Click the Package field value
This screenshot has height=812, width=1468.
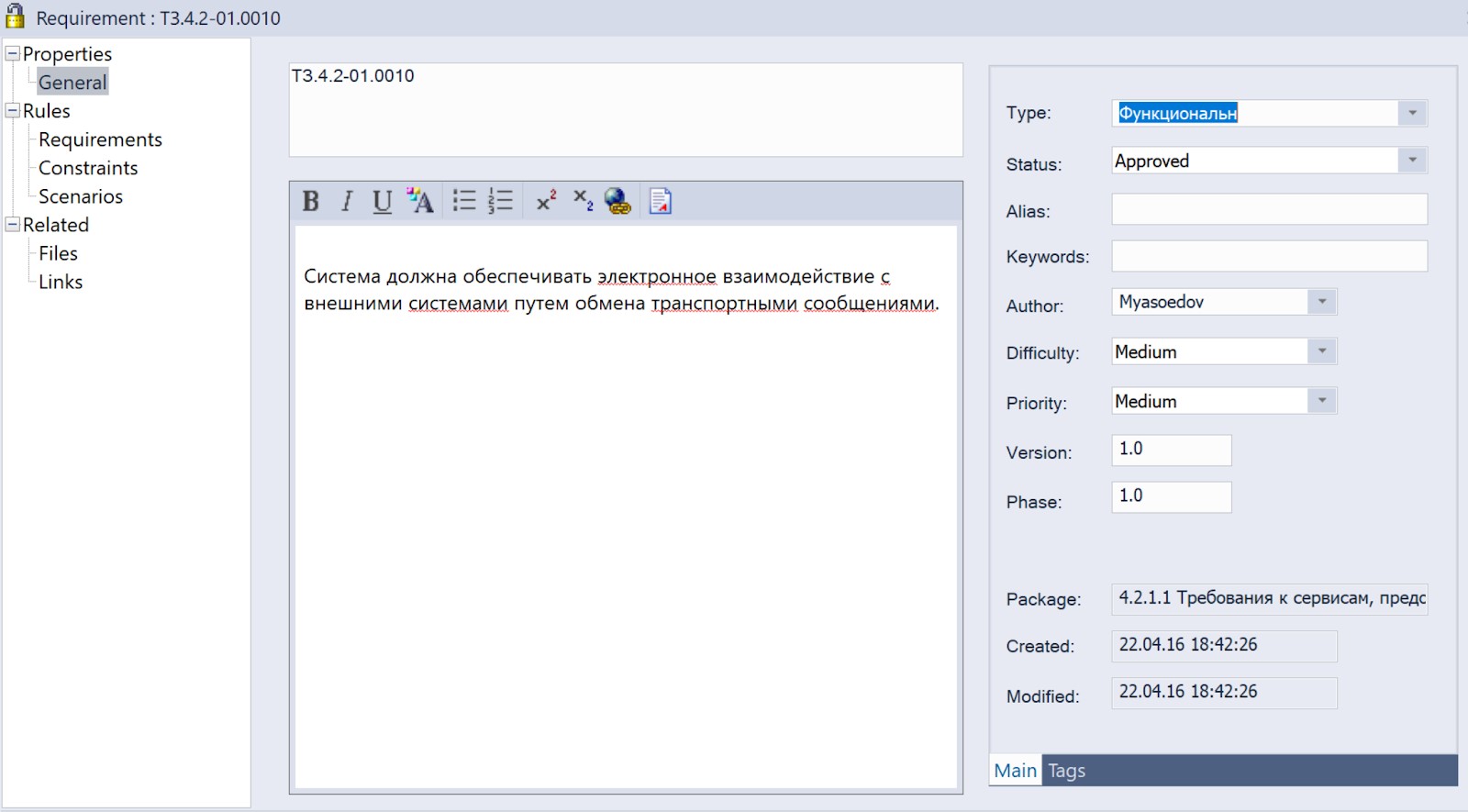click(1269, 599)
